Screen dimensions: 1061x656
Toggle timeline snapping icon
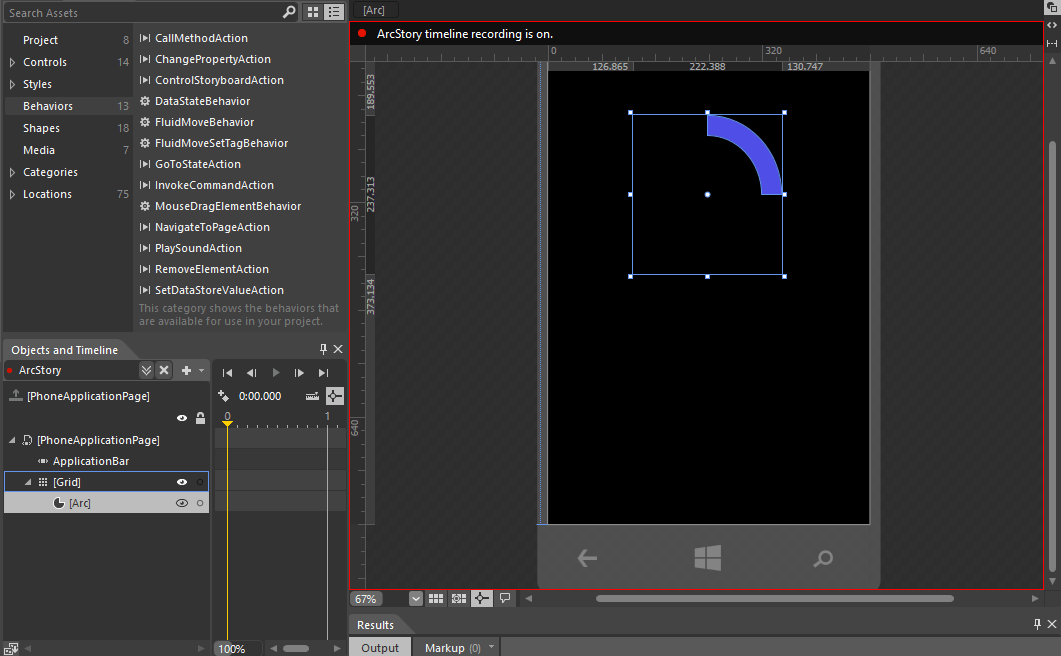tap(335, 396)
